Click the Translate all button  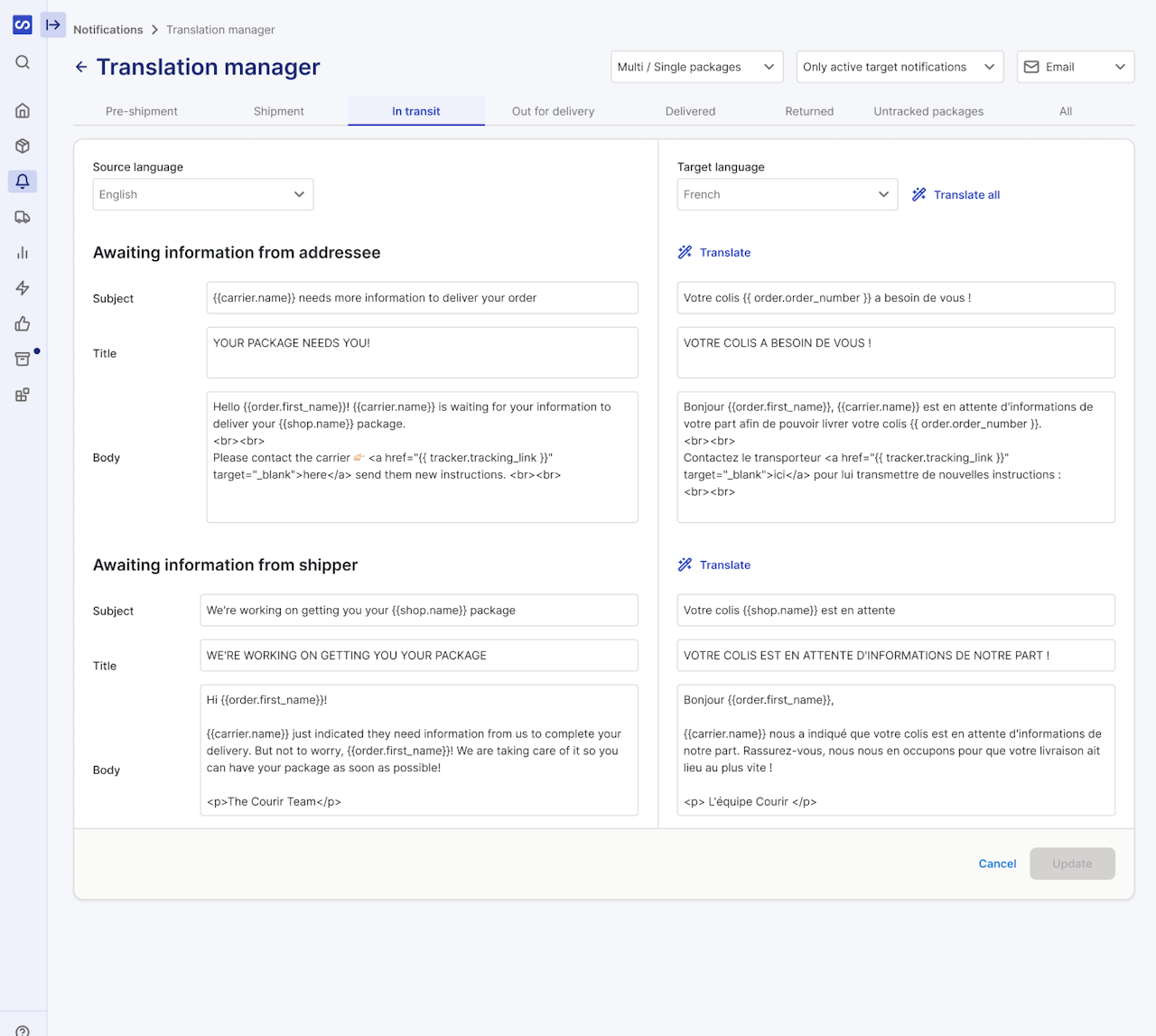956,195
